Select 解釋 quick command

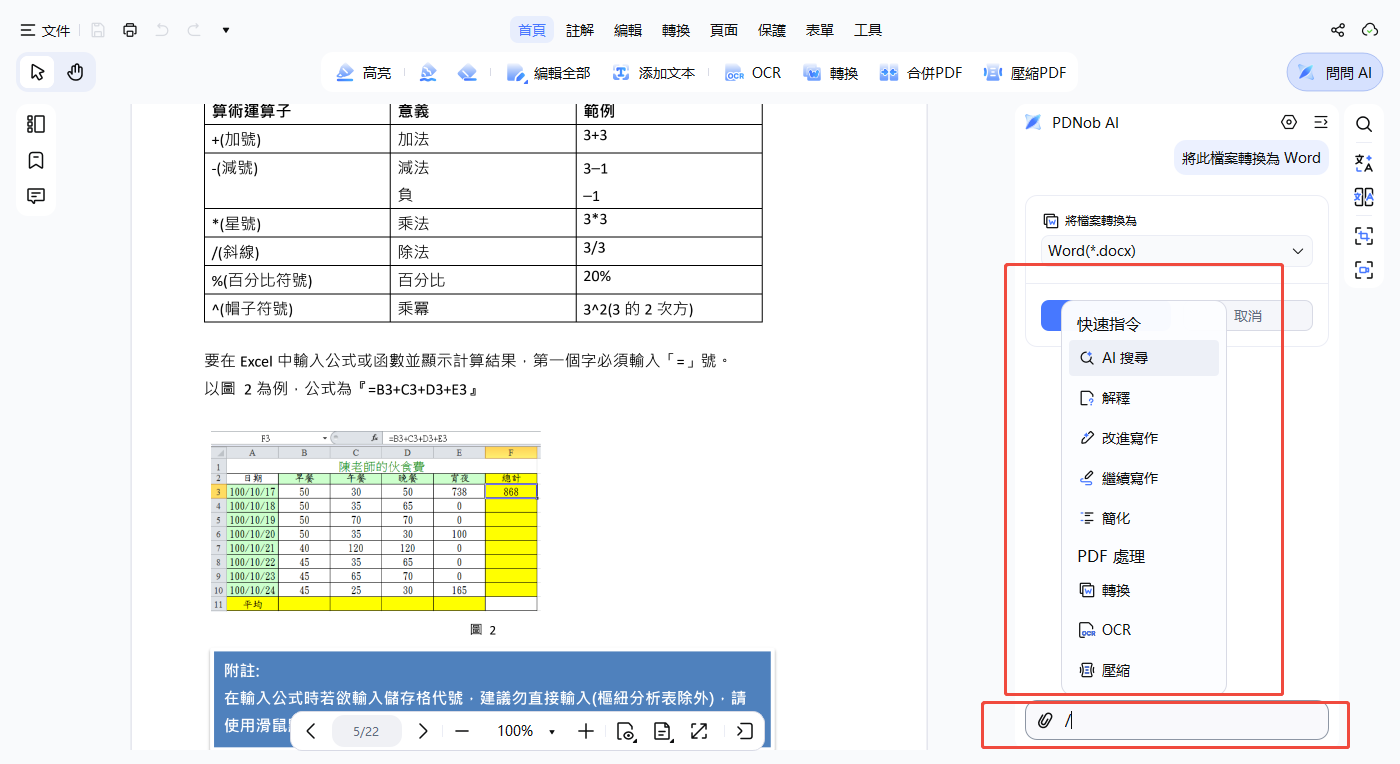click(x=1144, y=398)
